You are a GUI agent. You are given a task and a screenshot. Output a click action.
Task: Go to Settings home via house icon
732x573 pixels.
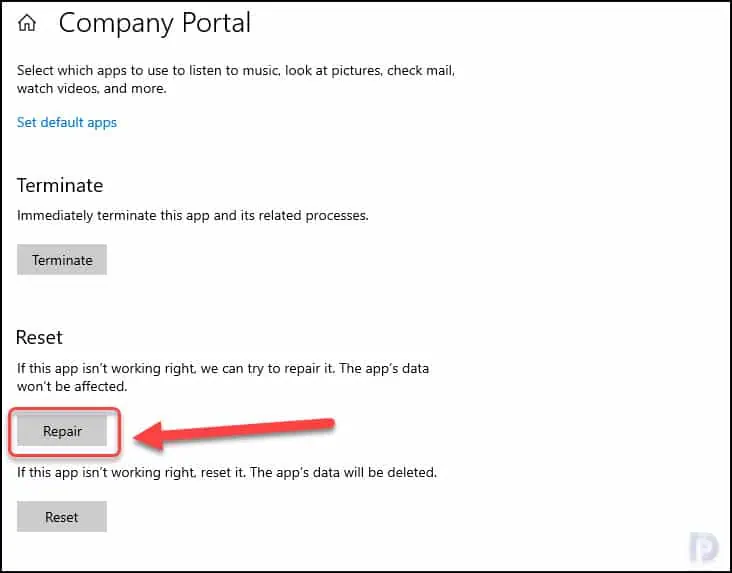(x=27, y=22)
